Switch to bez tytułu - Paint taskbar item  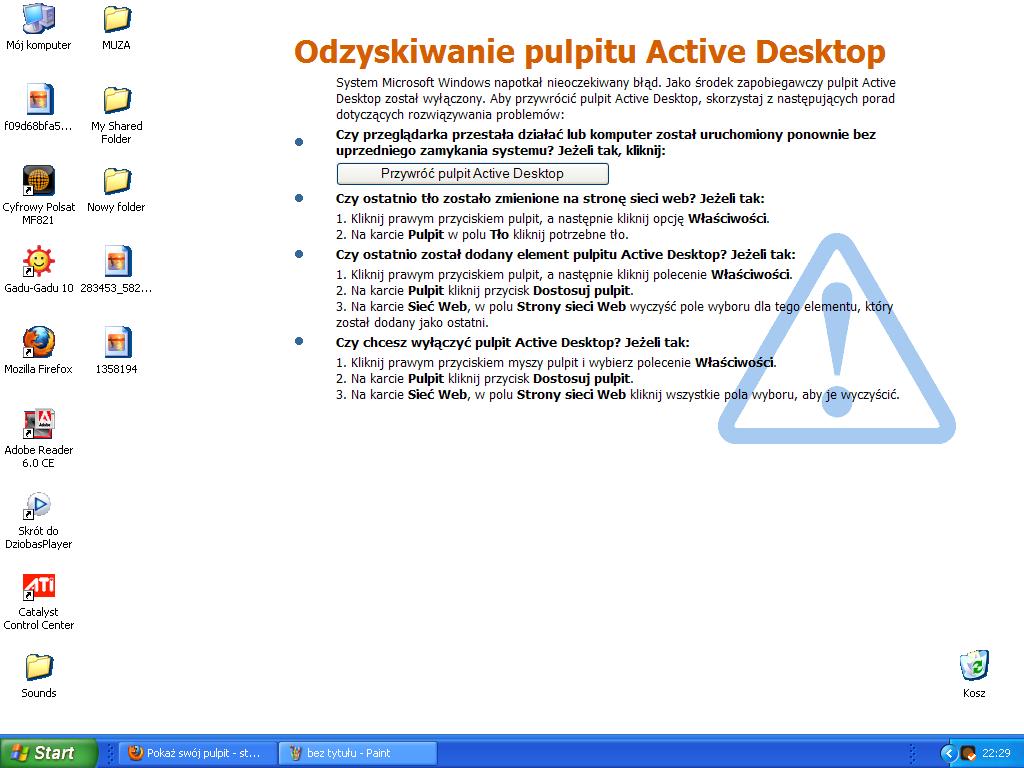357,753
